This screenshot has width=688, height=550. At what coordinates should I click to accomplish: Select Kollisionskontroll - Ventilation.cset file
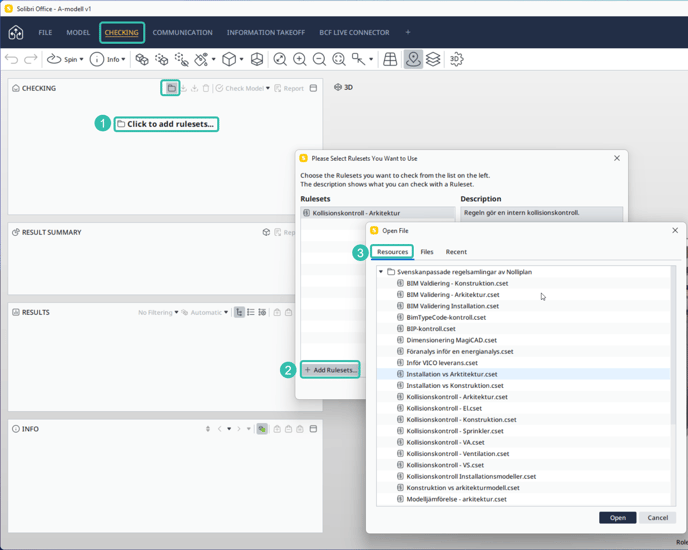point(523,453)
